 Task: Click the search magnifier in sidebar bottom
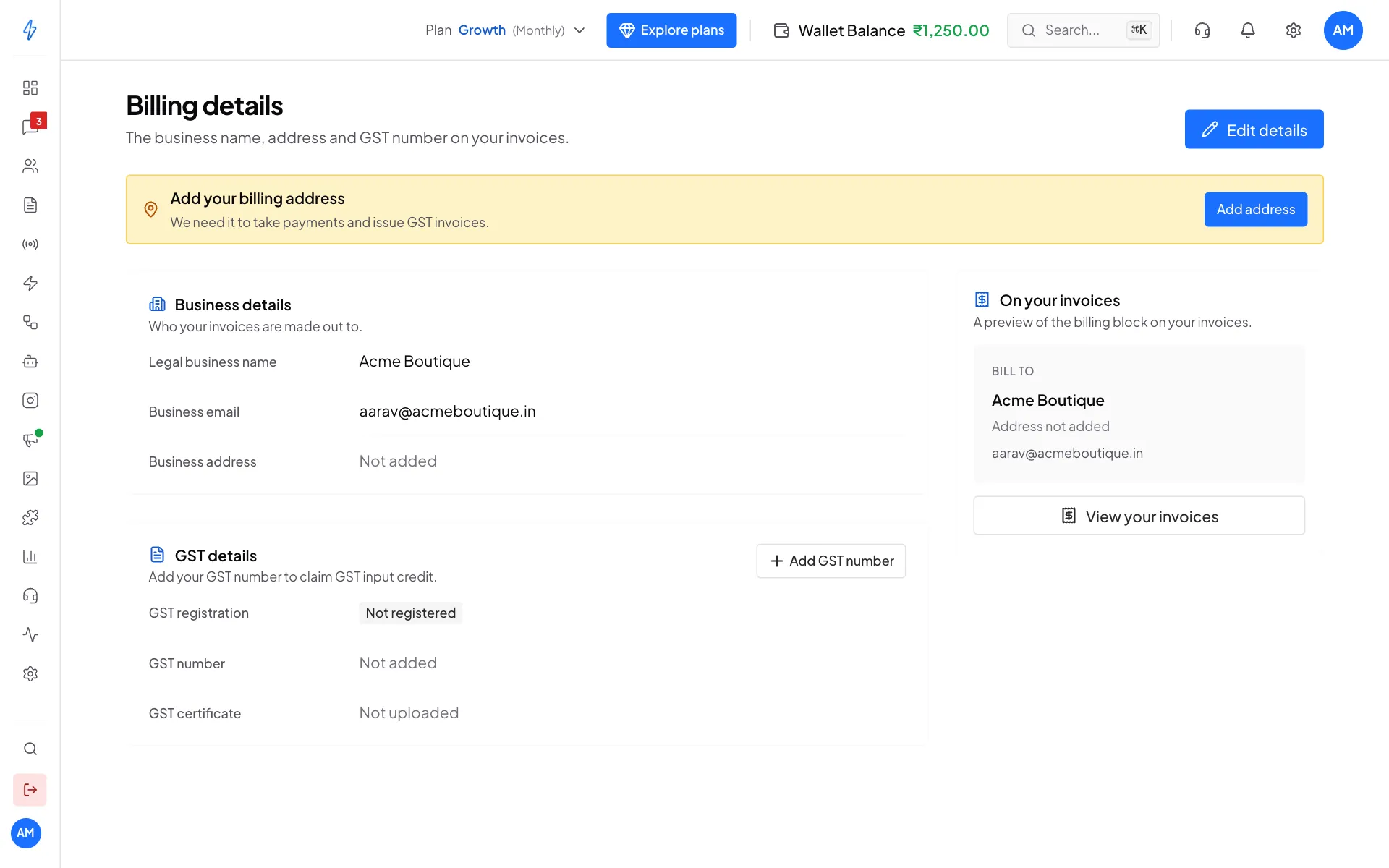coord(30,749)
